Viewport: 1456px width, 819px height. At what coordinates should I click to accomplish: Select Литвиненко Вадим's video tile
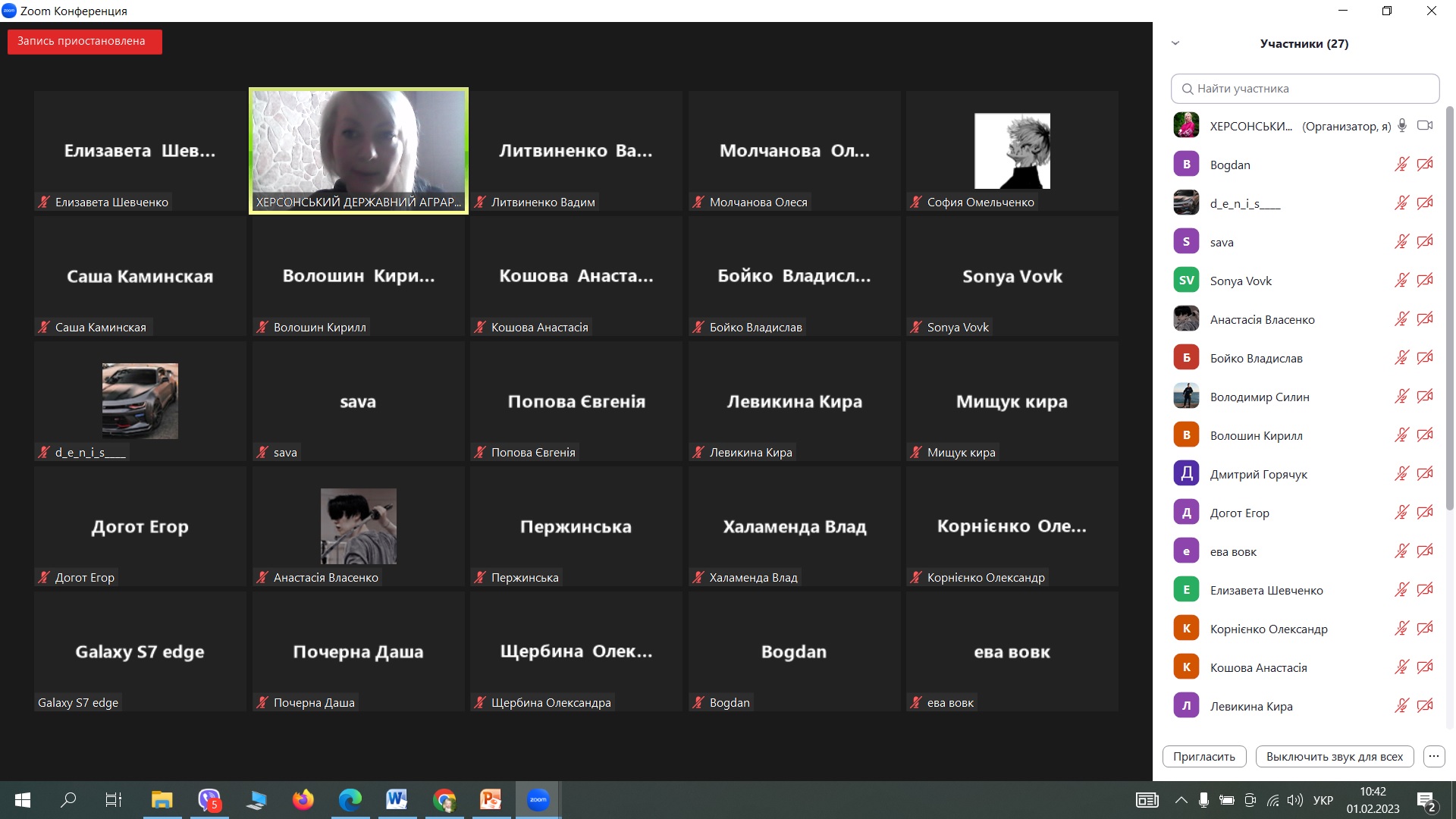coord(576,151)
